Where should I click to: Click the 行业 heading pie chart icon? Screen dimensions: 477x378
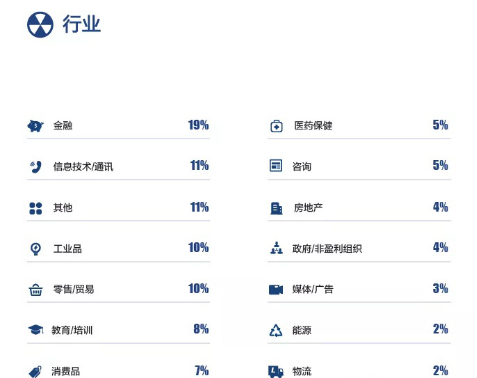click(x=40, y=25)
